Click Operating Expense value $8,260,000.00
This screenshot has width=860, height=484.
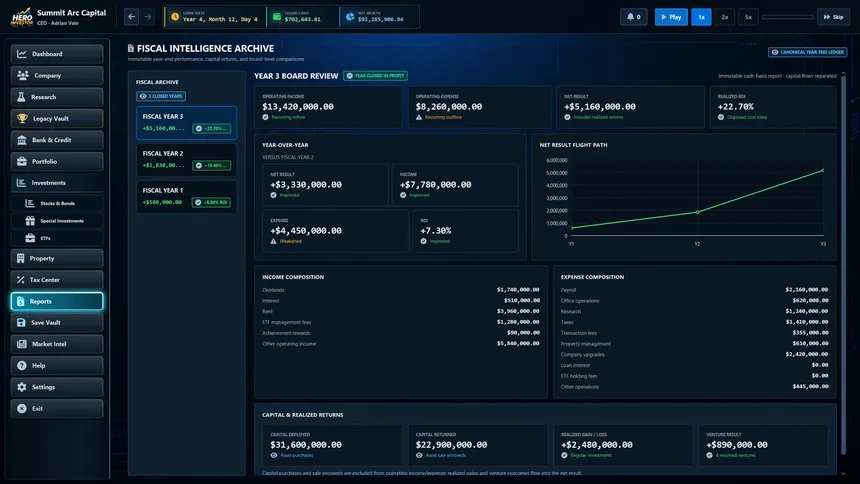click(449, 106)
